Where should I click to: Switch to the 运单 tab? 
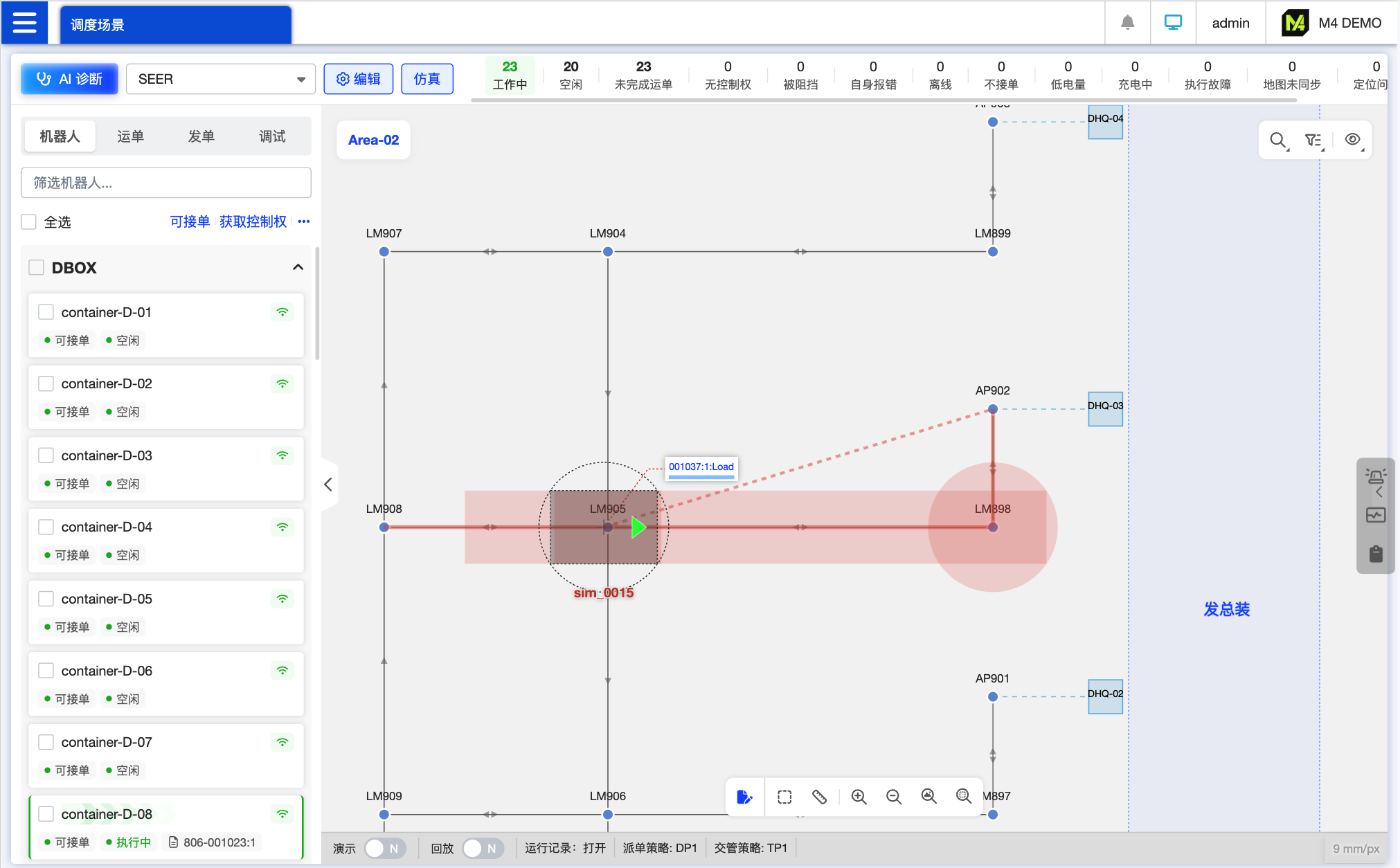[x=130, y=136]
